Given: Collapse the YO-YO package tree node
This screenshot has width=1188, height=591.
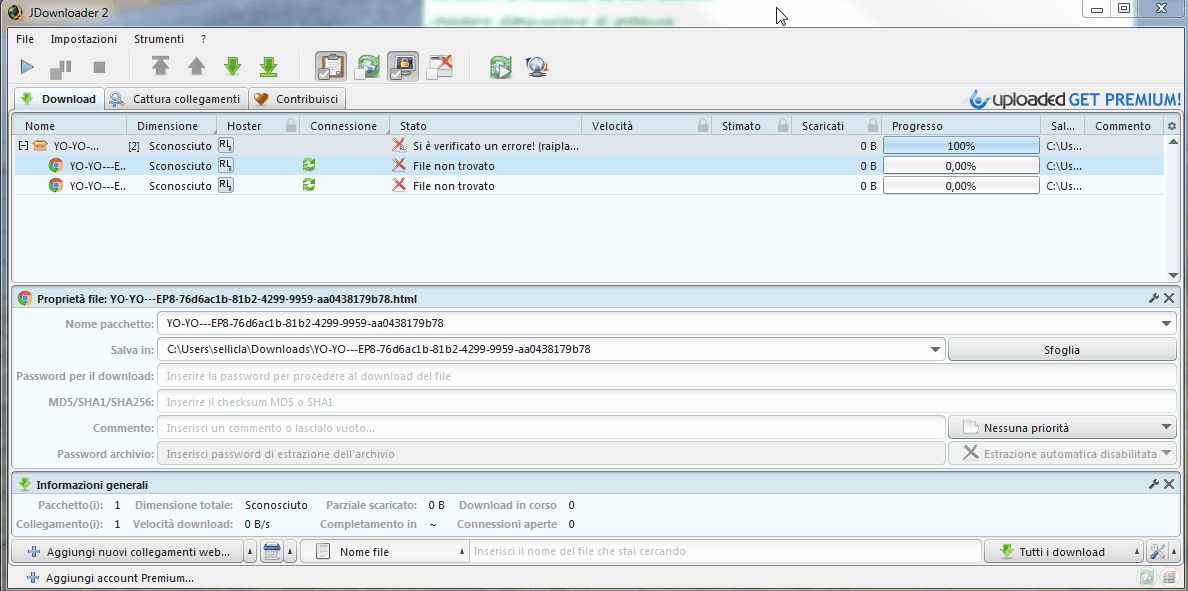Looking at the screenshot, I should (x=23, y=145).
